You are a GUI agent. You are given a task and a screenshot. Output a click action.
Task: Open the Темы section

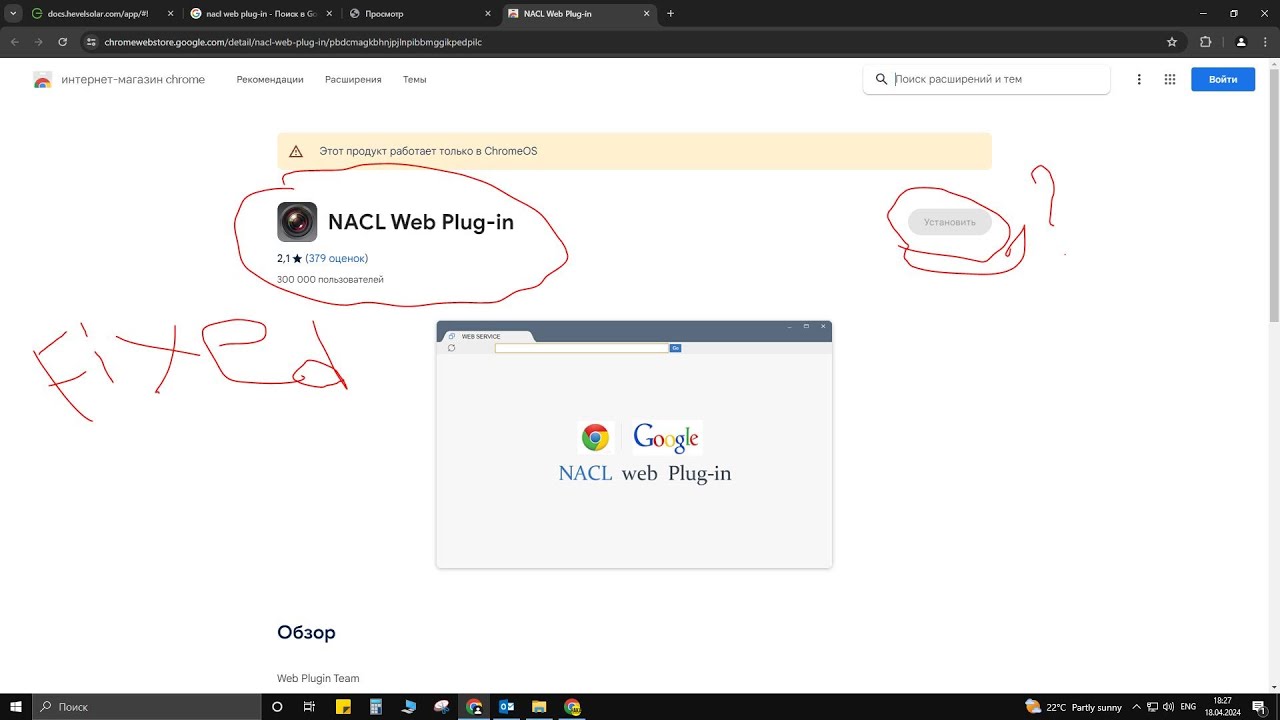(x=414, y=80)
